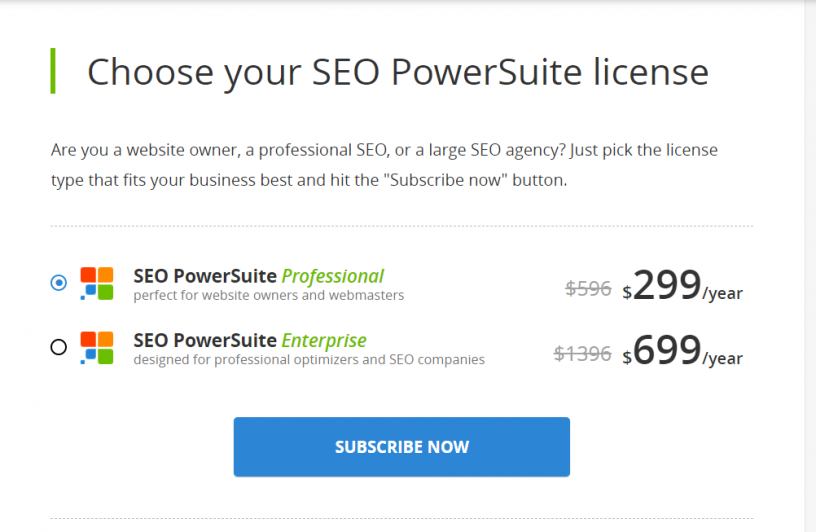
Task: Click the SEO PowerSuite Professional title
Action: click(259, 276)
